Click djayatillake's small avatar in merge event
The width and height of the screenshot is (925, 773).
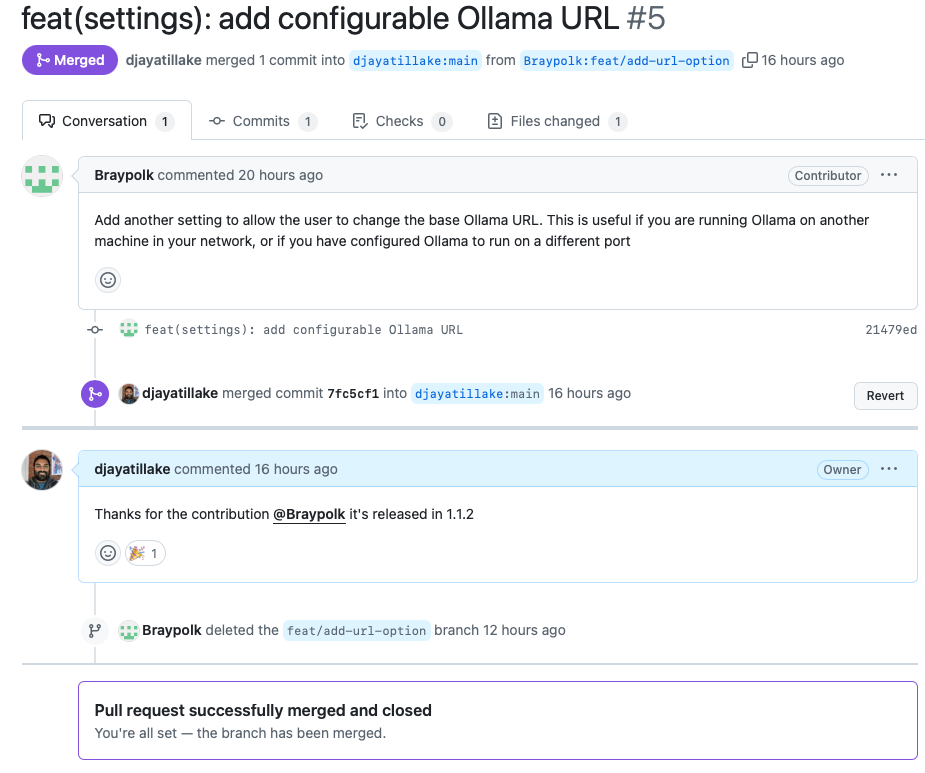point(129,394)
